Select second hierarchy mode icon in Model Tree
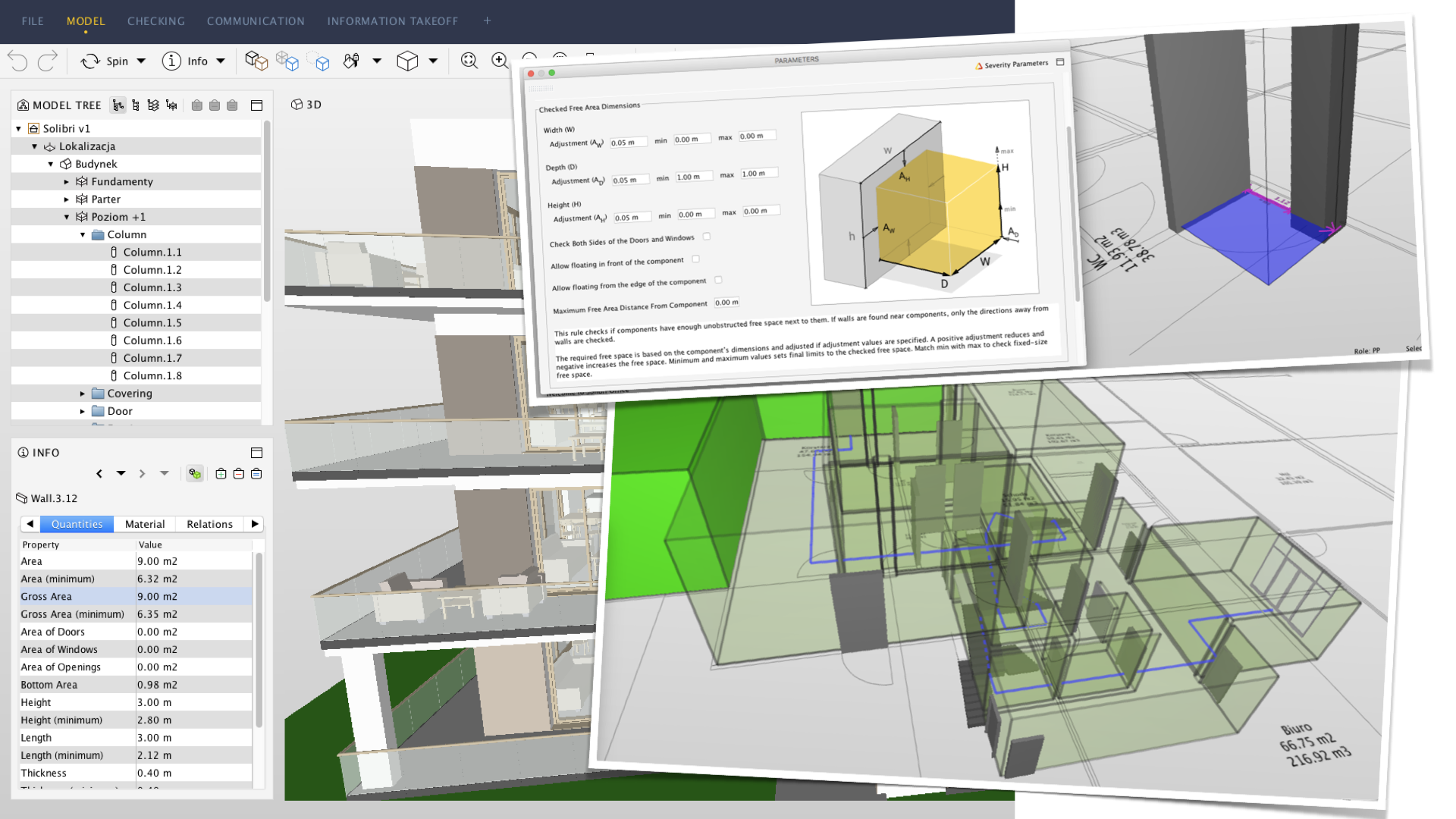Screen dimensions: 1456x819 point(136,105)
